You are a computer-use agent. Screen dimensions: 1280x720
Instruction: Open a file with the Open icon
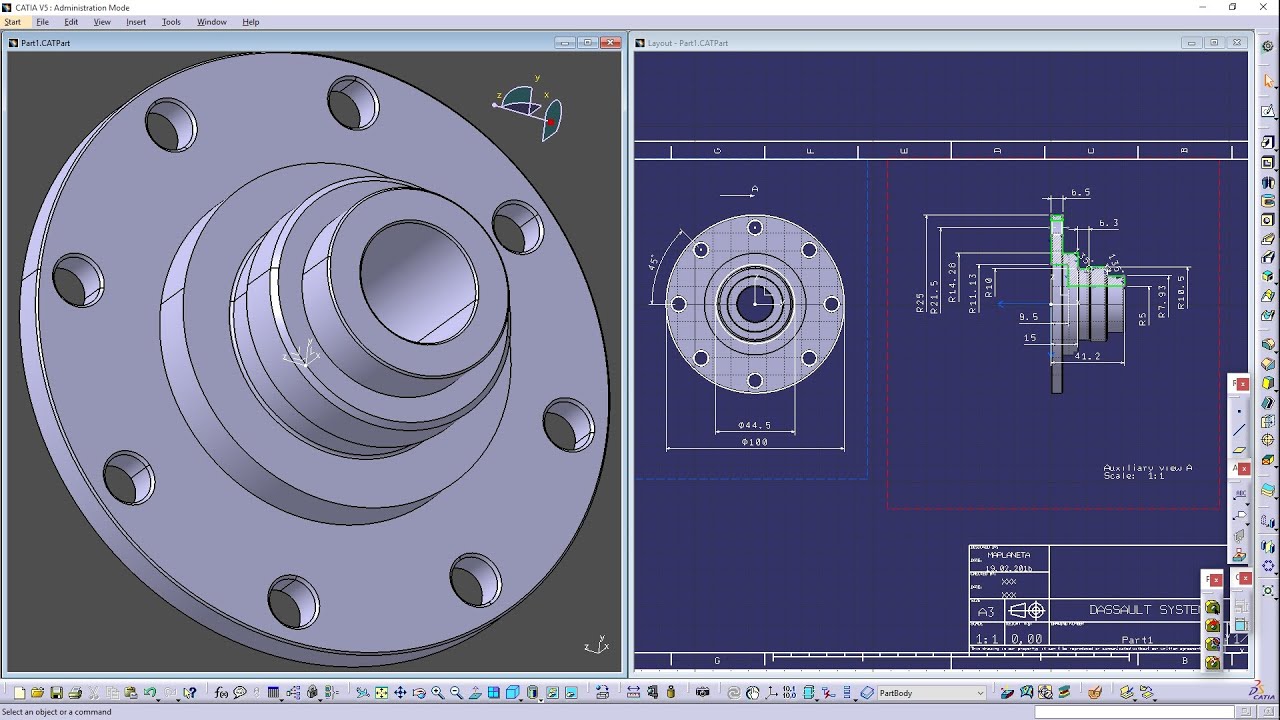pos(37,692)
